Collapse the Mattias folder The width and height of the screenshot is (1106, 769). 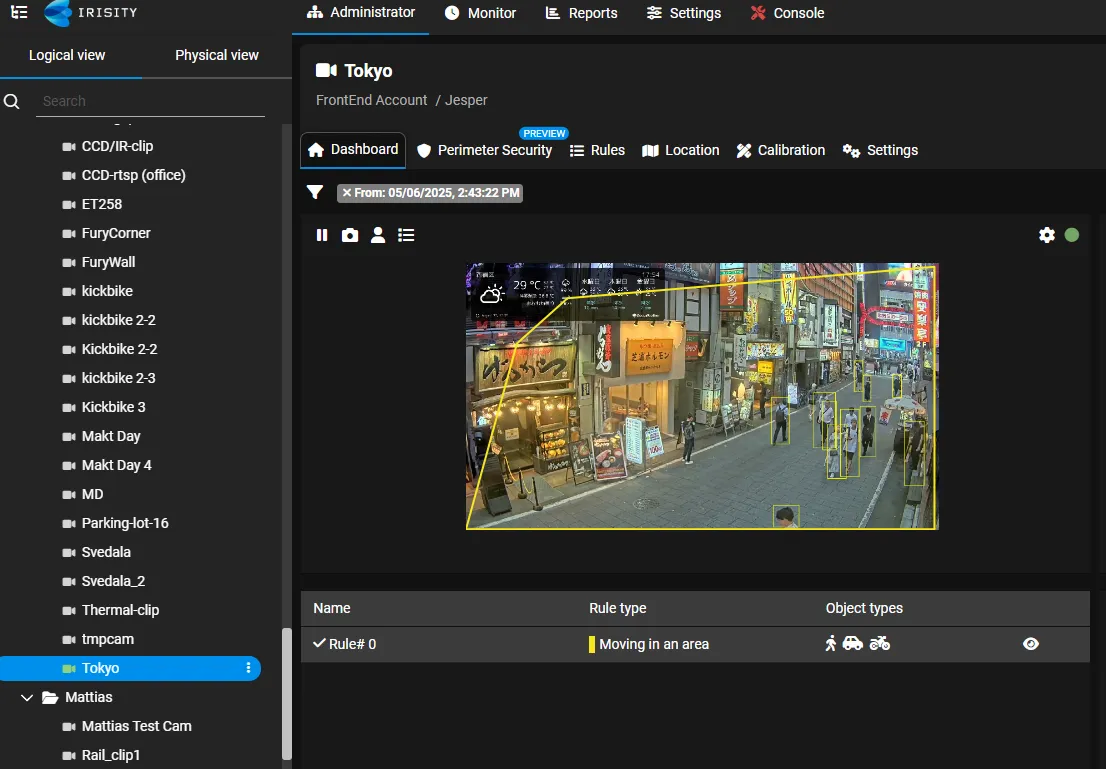(x=27, y=698)
